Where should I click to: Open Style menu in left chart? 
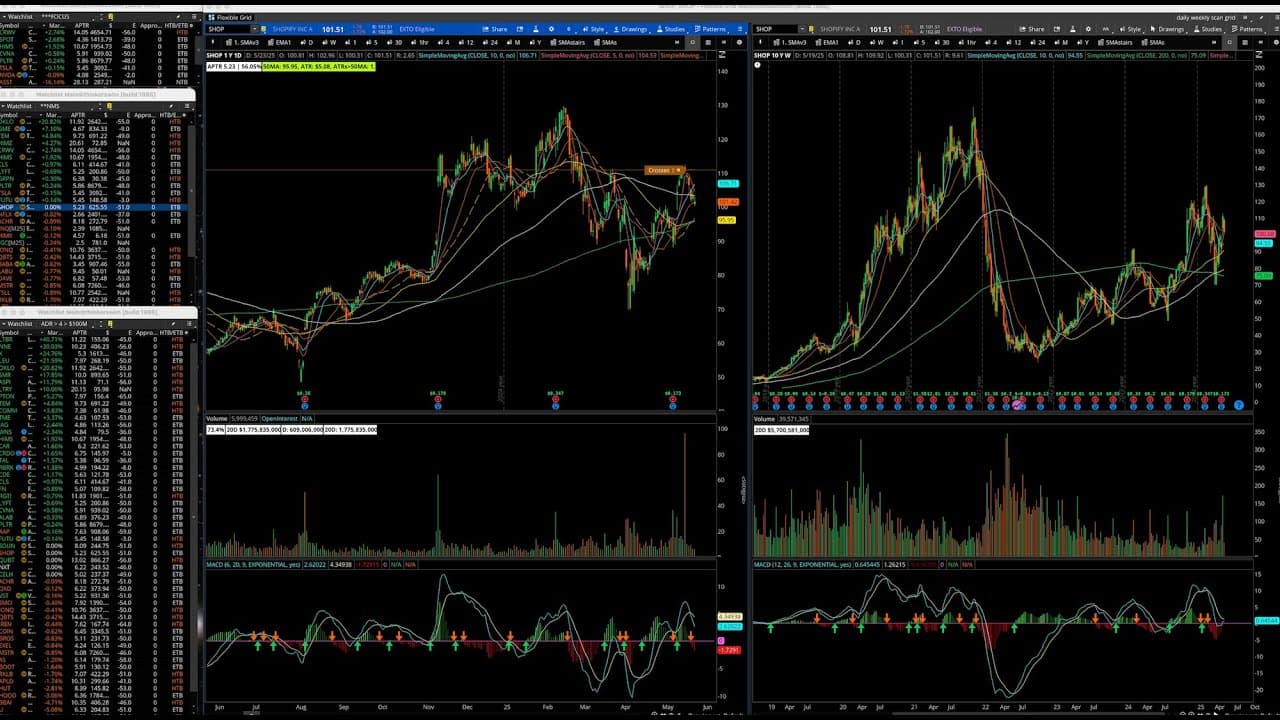point(593,29)
